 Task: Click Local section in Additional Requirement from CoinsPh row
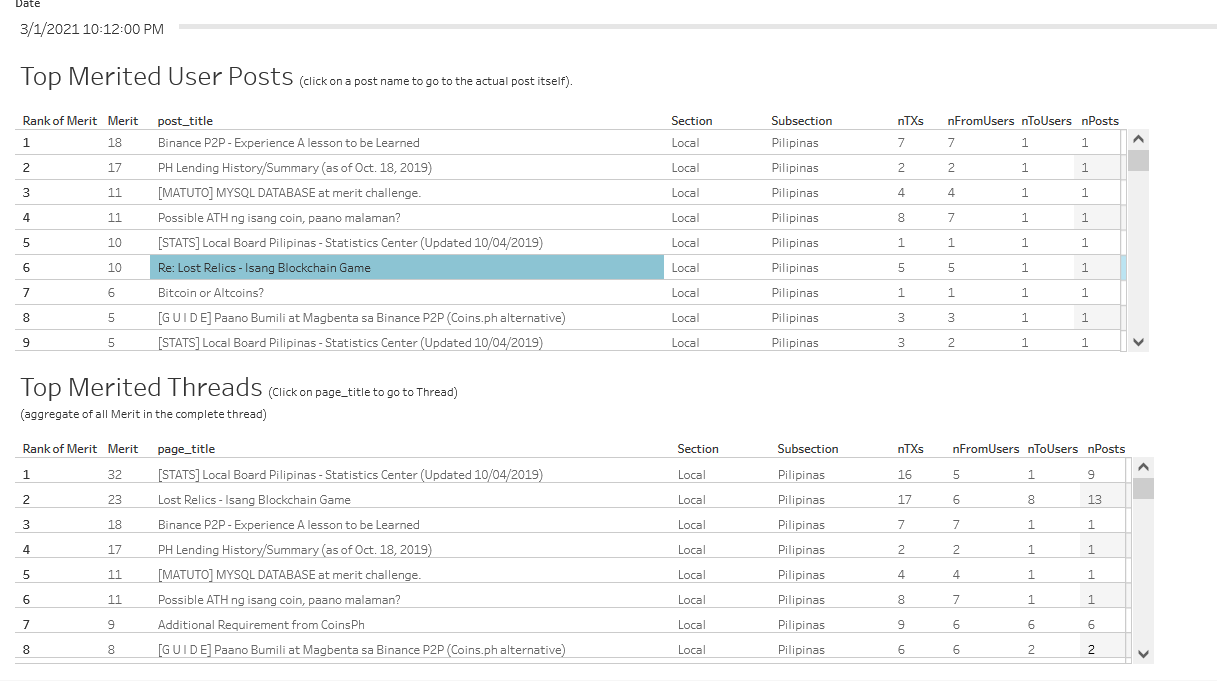click(x=691, y=625)
